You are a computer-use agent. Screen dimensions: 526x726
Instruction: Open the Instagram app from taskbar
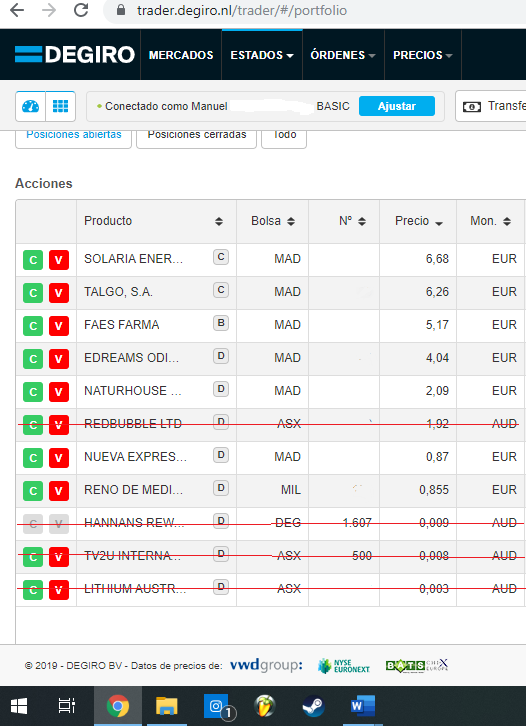(x=217, y=706)
